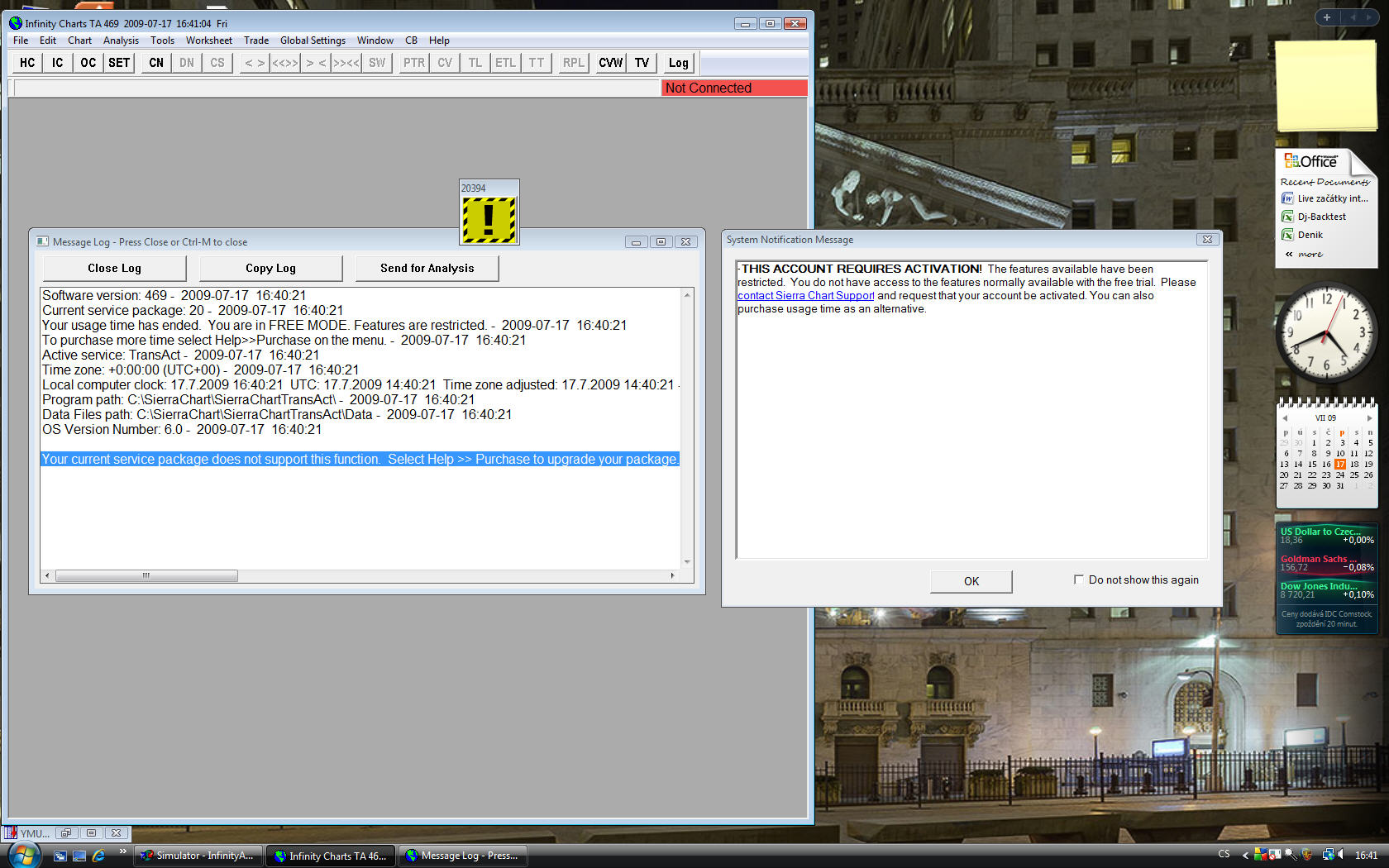Launch Internet Explorer from Quick Launch

(x=98, y=856)
